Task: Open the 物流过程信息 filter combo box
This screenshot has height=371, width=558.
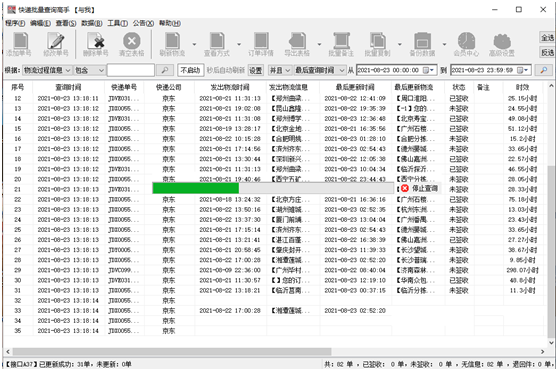Action: pyautogui.click(x=47, y=70)
